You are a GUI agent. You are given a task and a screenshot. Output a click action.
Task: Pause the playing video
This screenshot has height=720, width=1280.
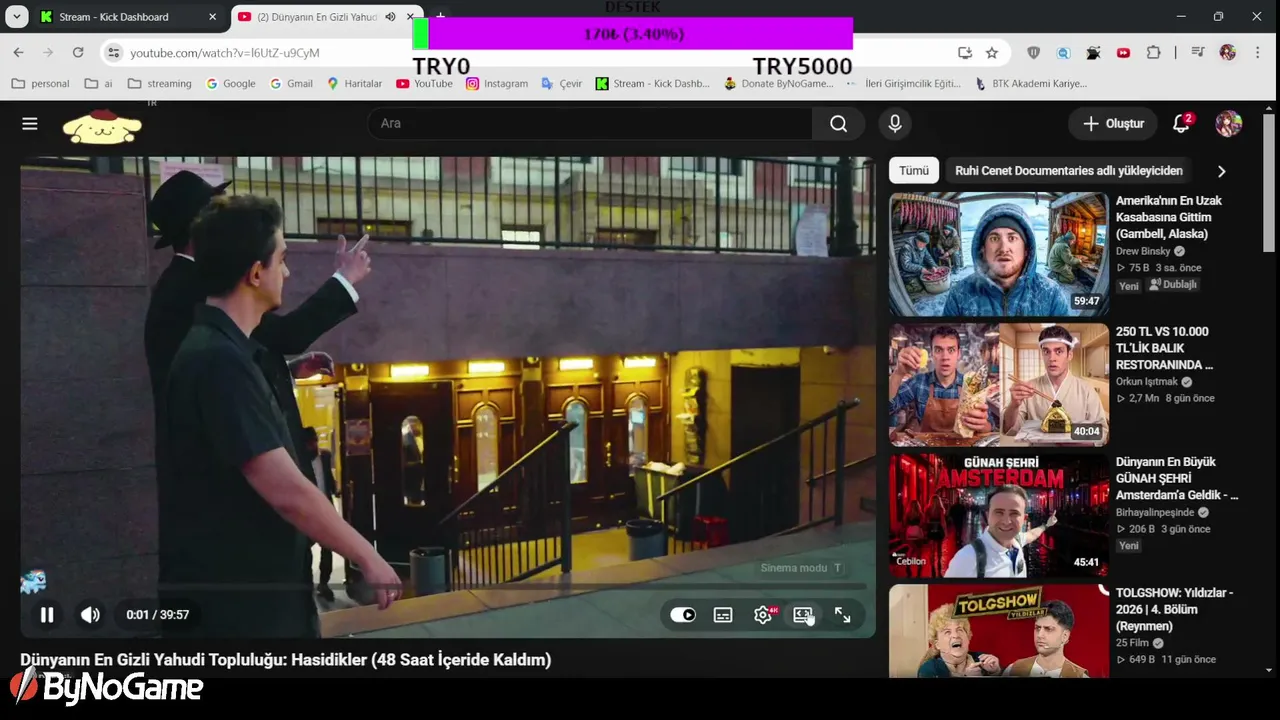click(x=47, y=615)
